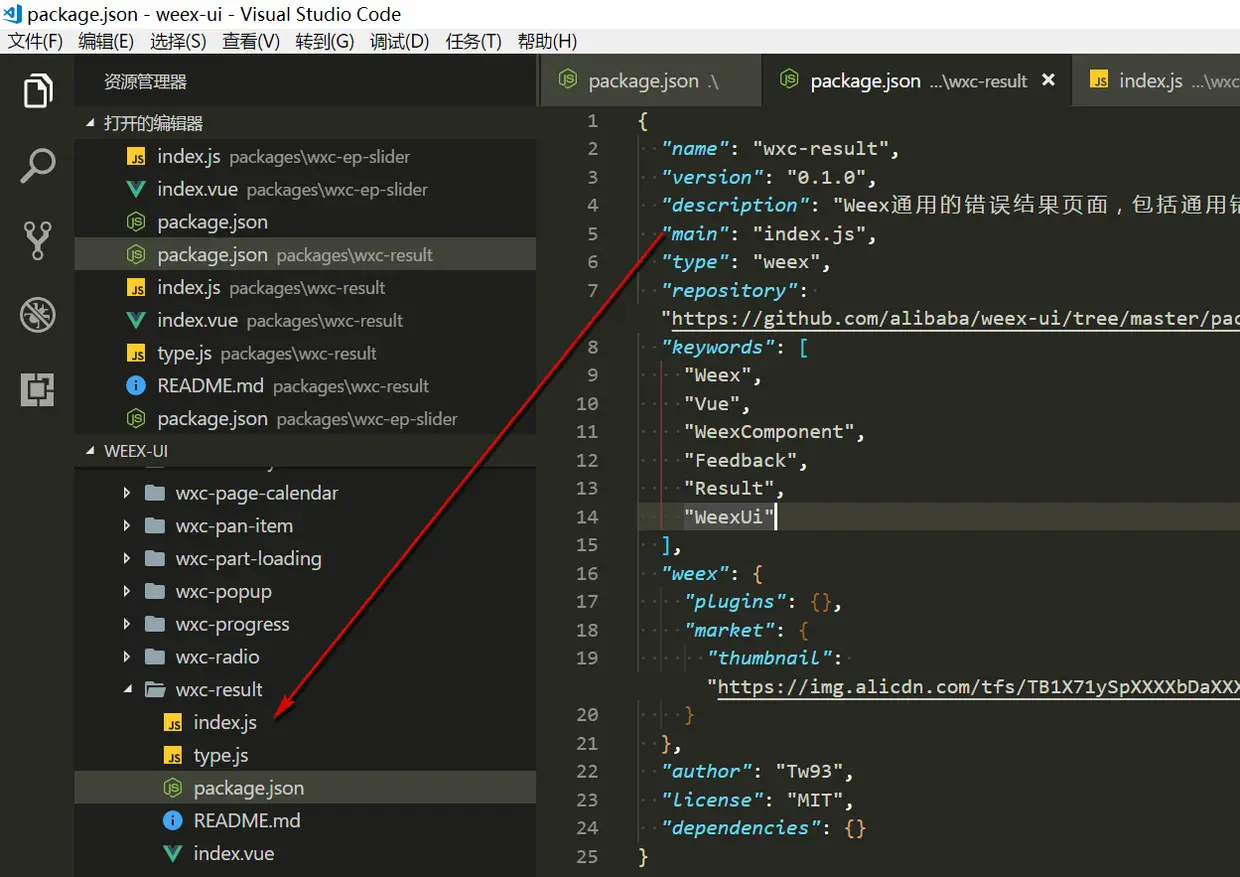Click "Feedback" on line 12
The width and height of the screenshot is (1240, 877).
click(x=740, y=460)
